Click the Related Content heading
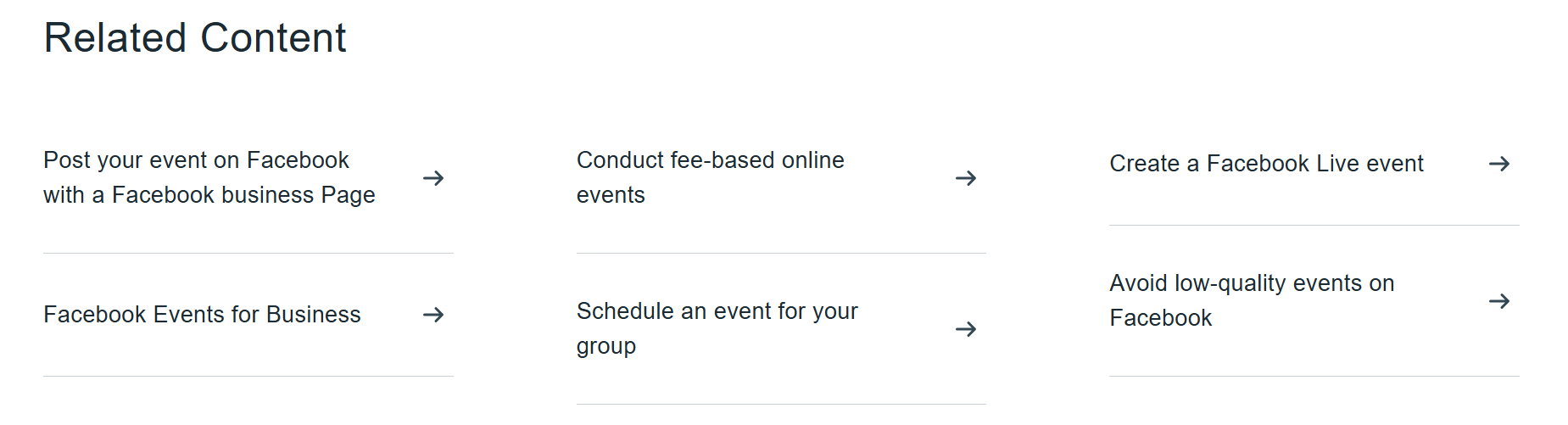The height and width of the screenshot is (425, 1568). click(195, 38)
